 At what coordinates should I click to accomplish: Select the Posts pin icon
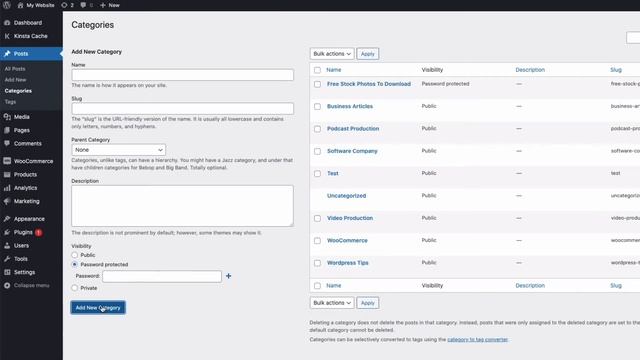[x=7, y=54]
